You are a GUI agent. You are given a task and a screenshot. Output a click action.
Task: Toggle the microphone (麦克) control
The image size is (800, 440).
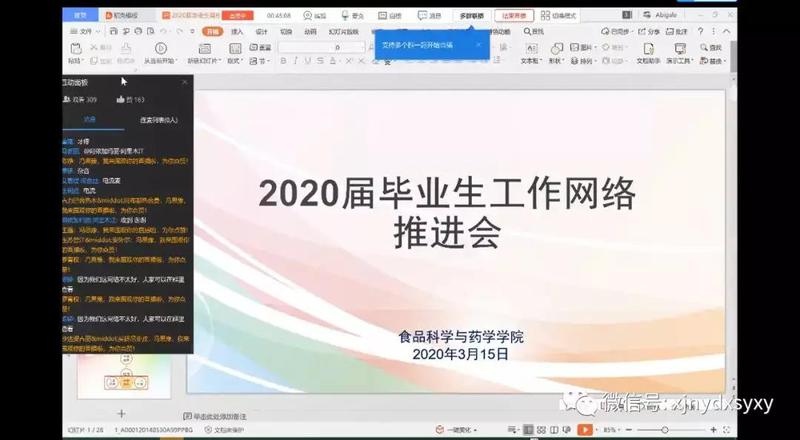(x=351, y=16)
